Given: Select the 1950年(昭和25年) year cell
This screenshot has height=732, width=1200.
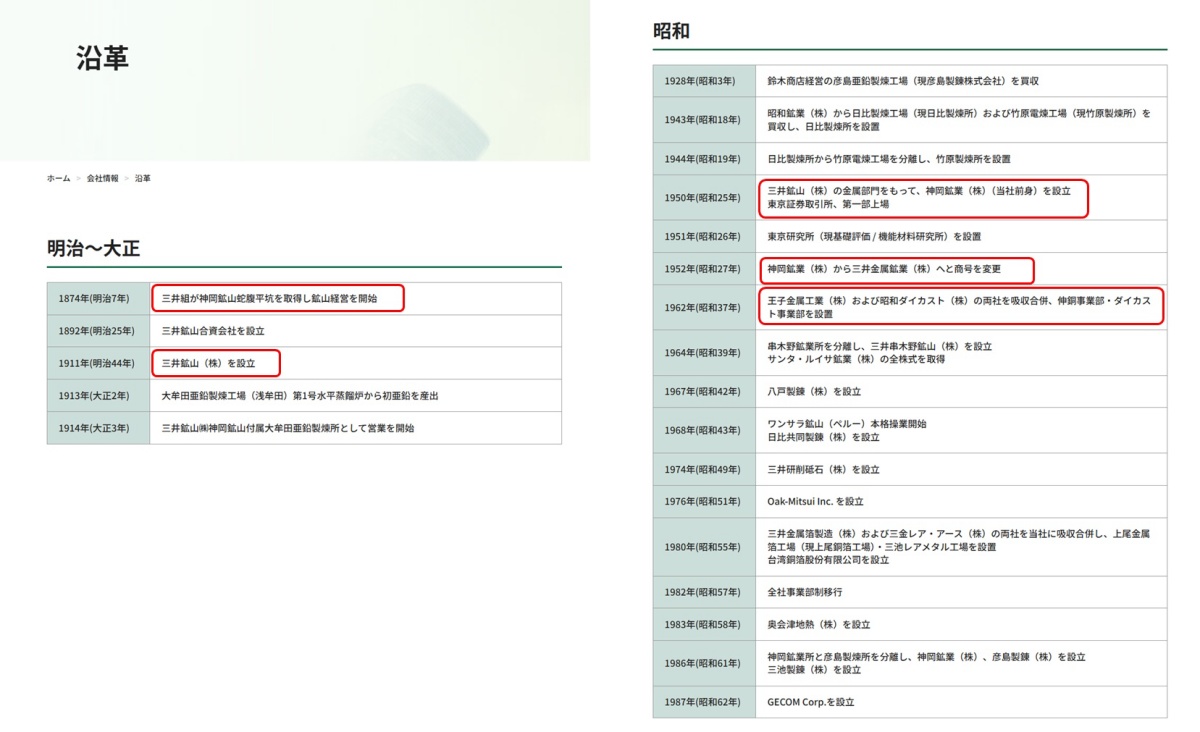Looking at the screenshot, I should pyautogui.click(x=704, y=198).
